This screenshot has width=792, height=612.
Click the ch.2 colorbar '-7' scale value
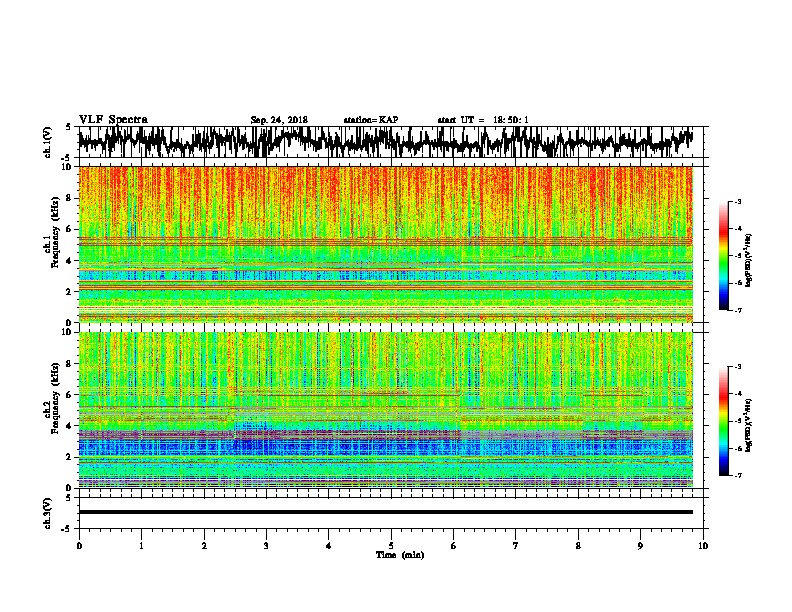738,475
